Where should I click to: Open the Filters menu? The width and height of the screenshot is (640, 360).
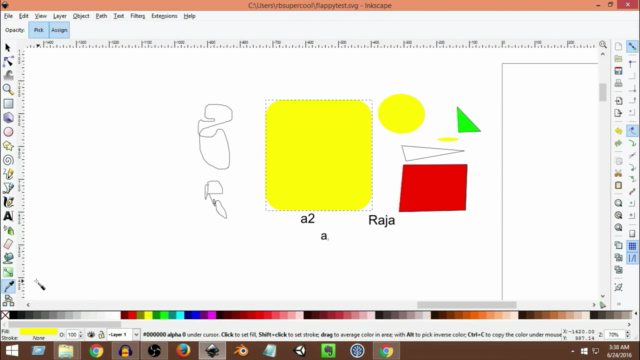[138, 16]
